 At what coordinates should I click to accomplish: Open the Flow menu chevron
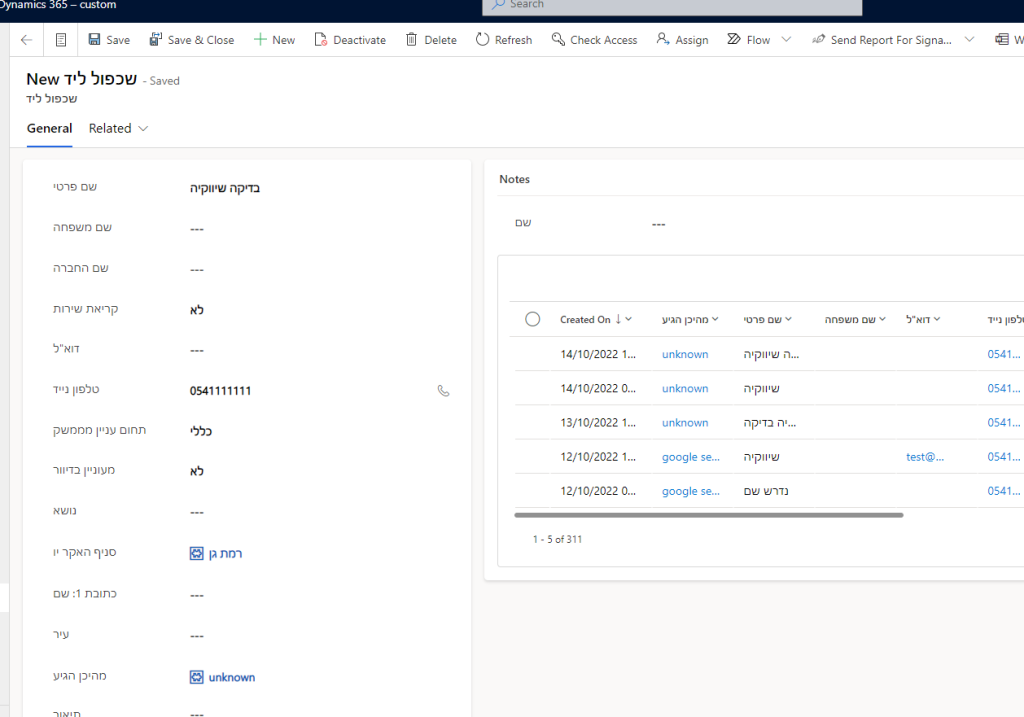coord(786,40)
